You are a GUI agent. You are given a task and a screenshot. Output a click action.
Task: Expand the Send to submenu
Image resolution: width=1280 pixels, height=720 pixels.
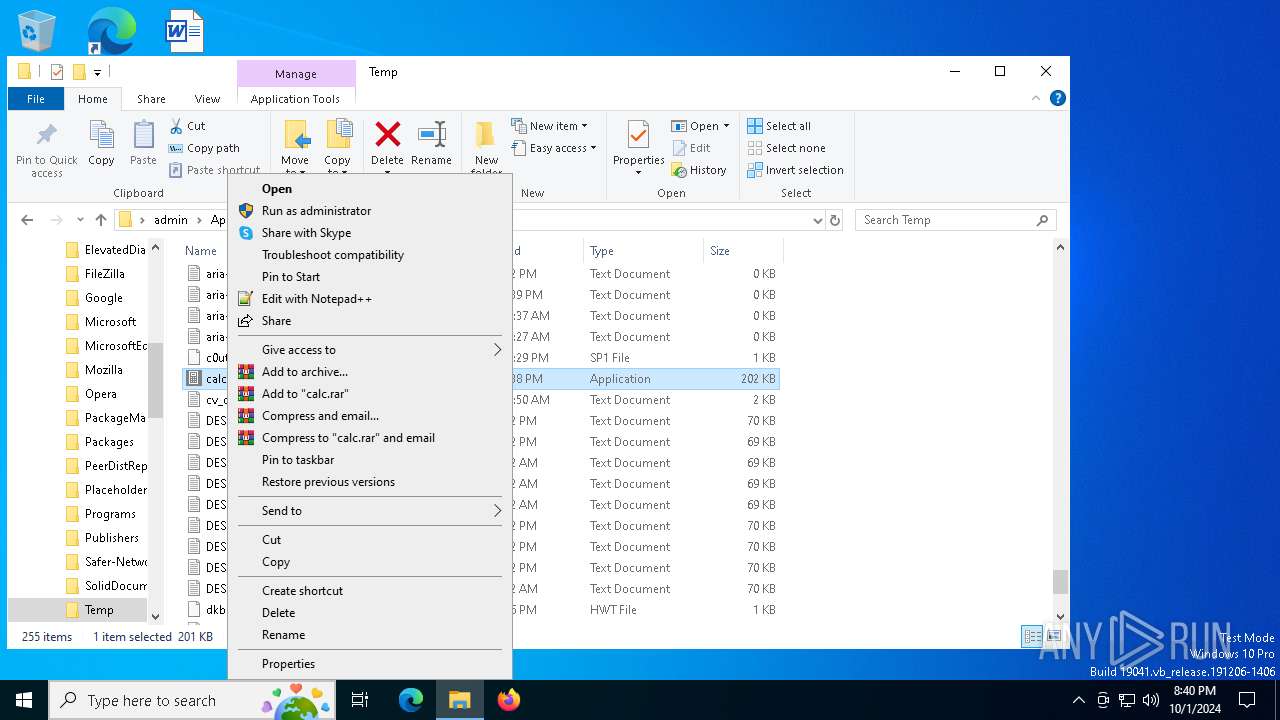pos(370,511)
